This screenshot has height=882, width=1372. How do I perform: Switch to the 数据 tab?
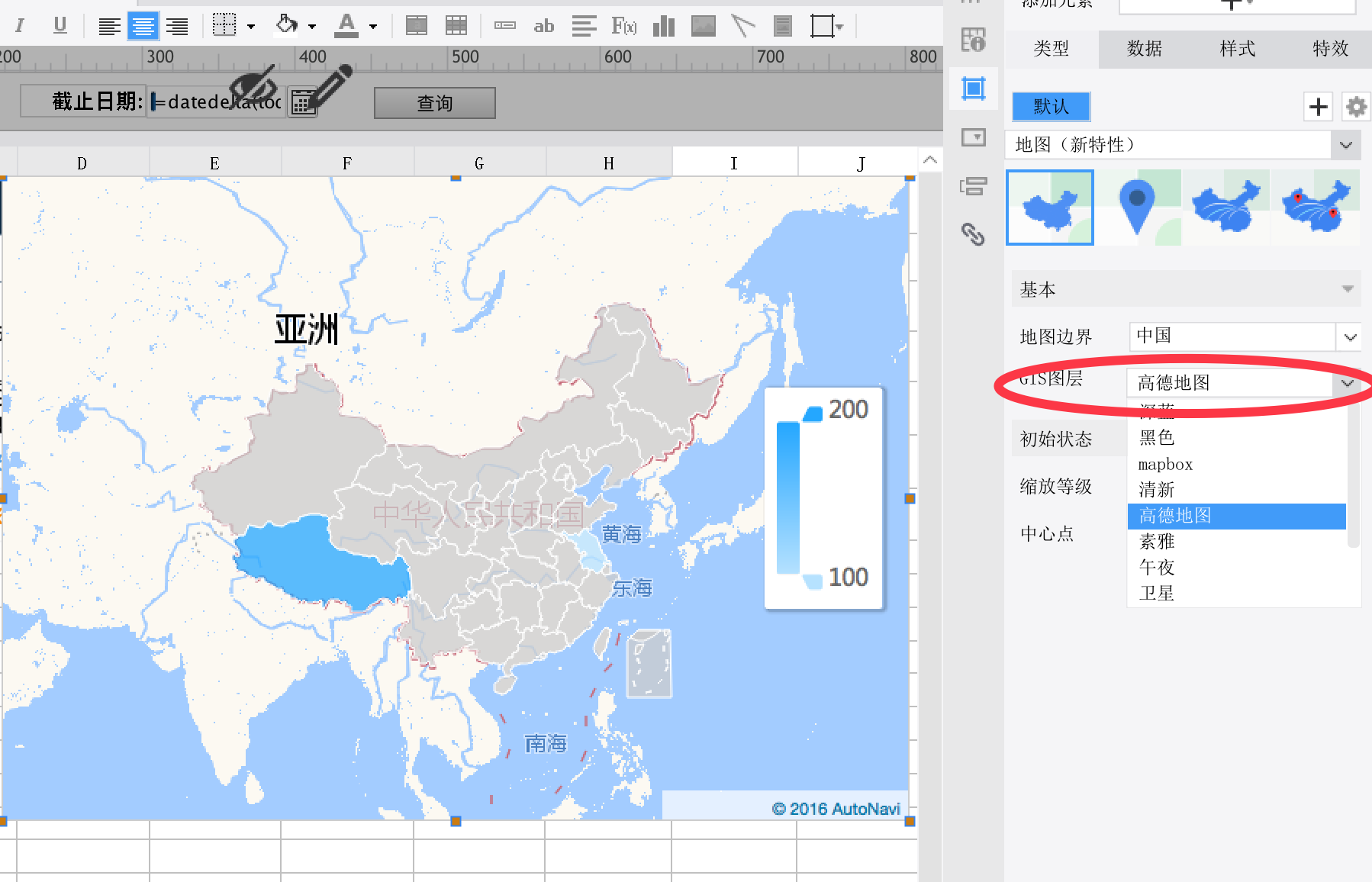click(x=1145, y=49)
